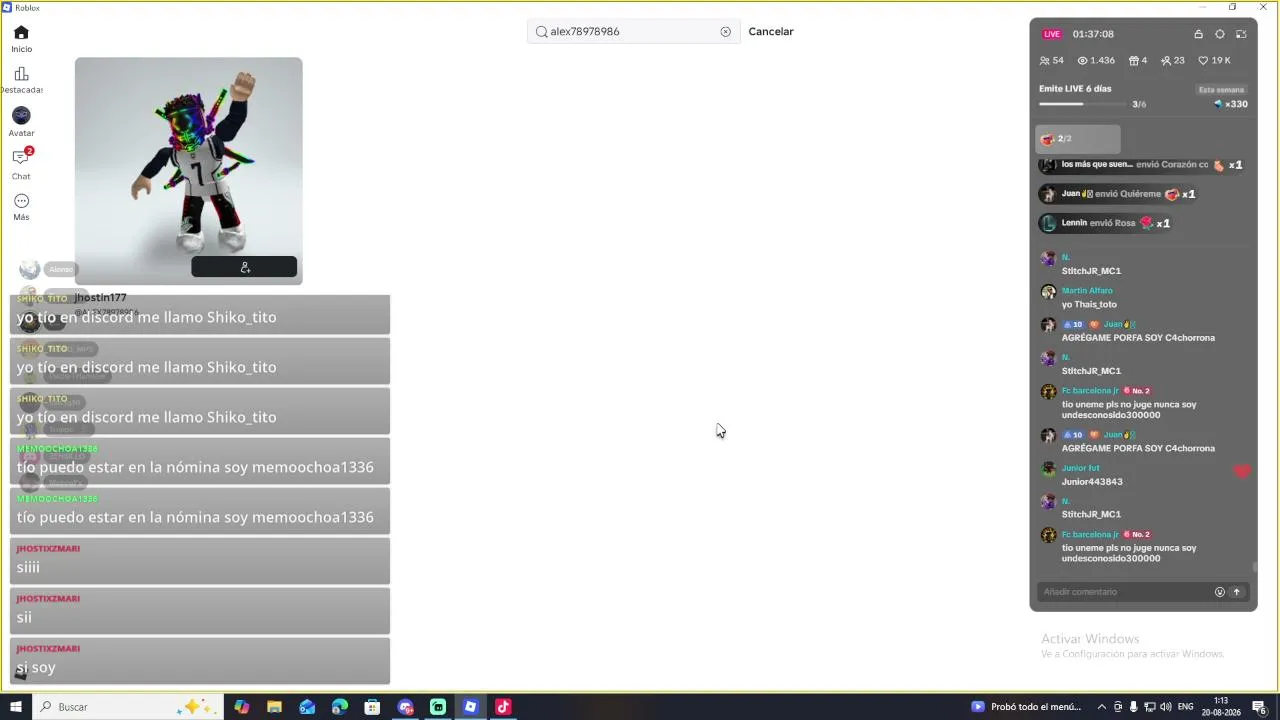
Task: Show hidden system tray icons
Action: (x=1102, y=707)
